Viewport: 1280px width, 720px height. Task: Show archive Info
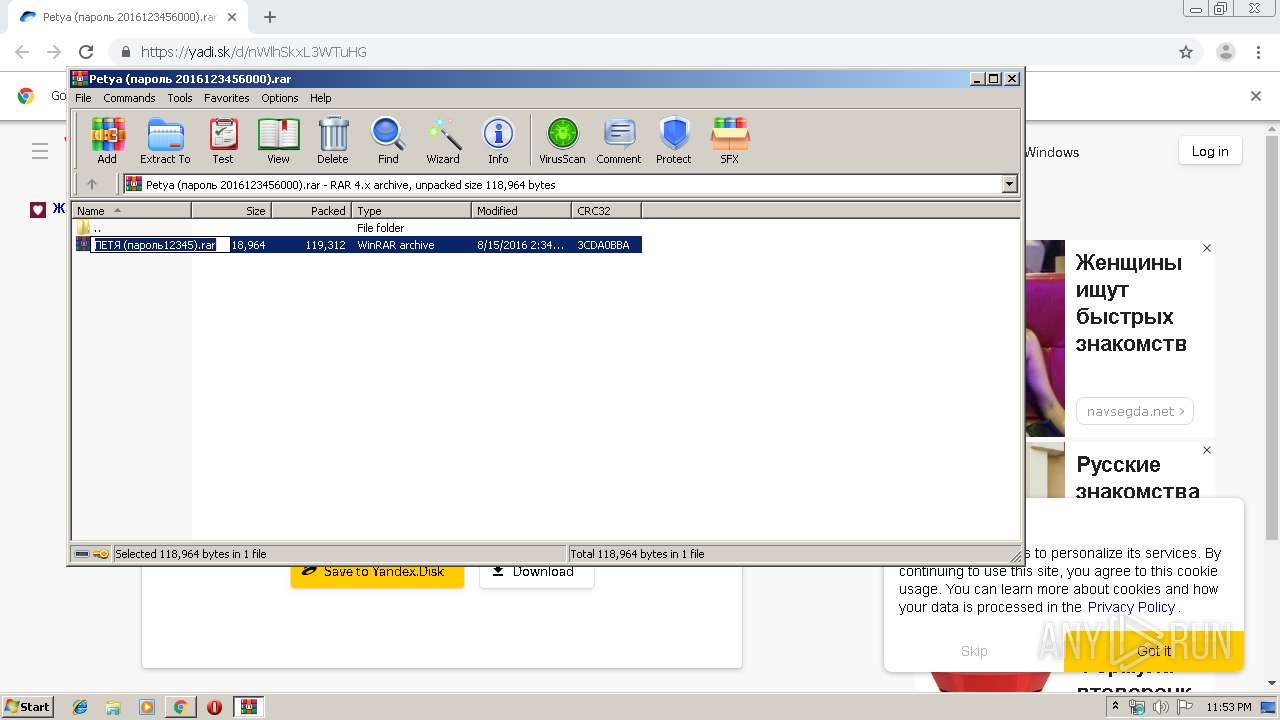pos(498,140)
